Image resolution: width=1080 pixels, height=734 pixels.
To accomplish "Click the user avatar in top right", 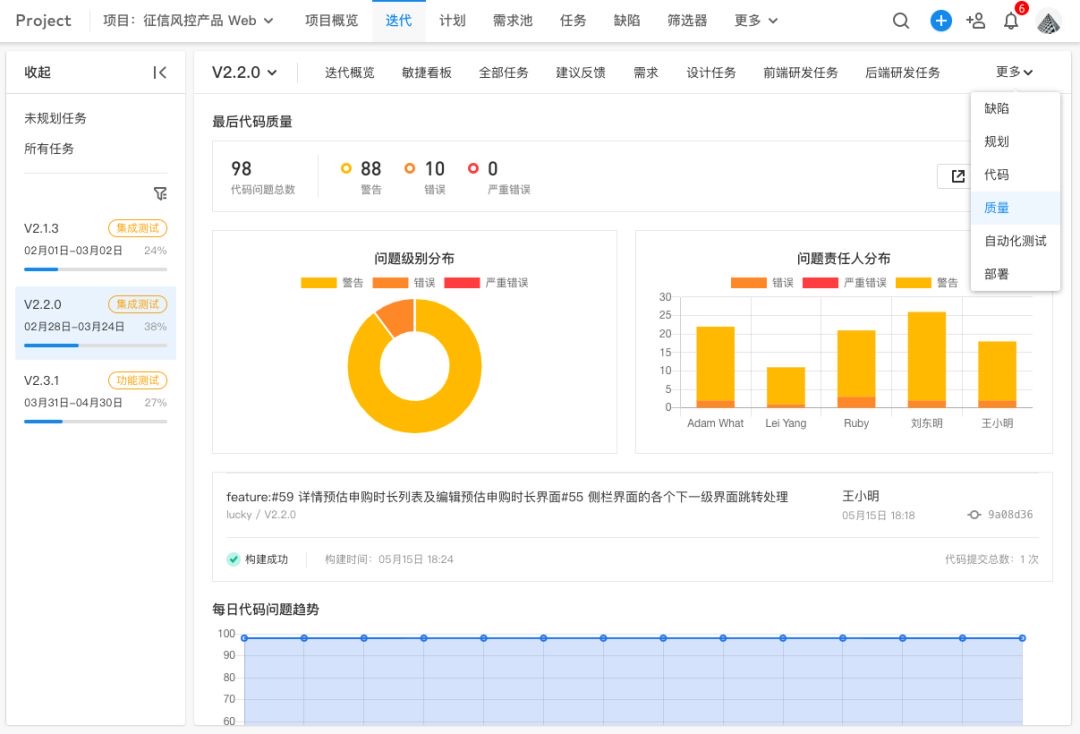I will (x=1048, y=20).
